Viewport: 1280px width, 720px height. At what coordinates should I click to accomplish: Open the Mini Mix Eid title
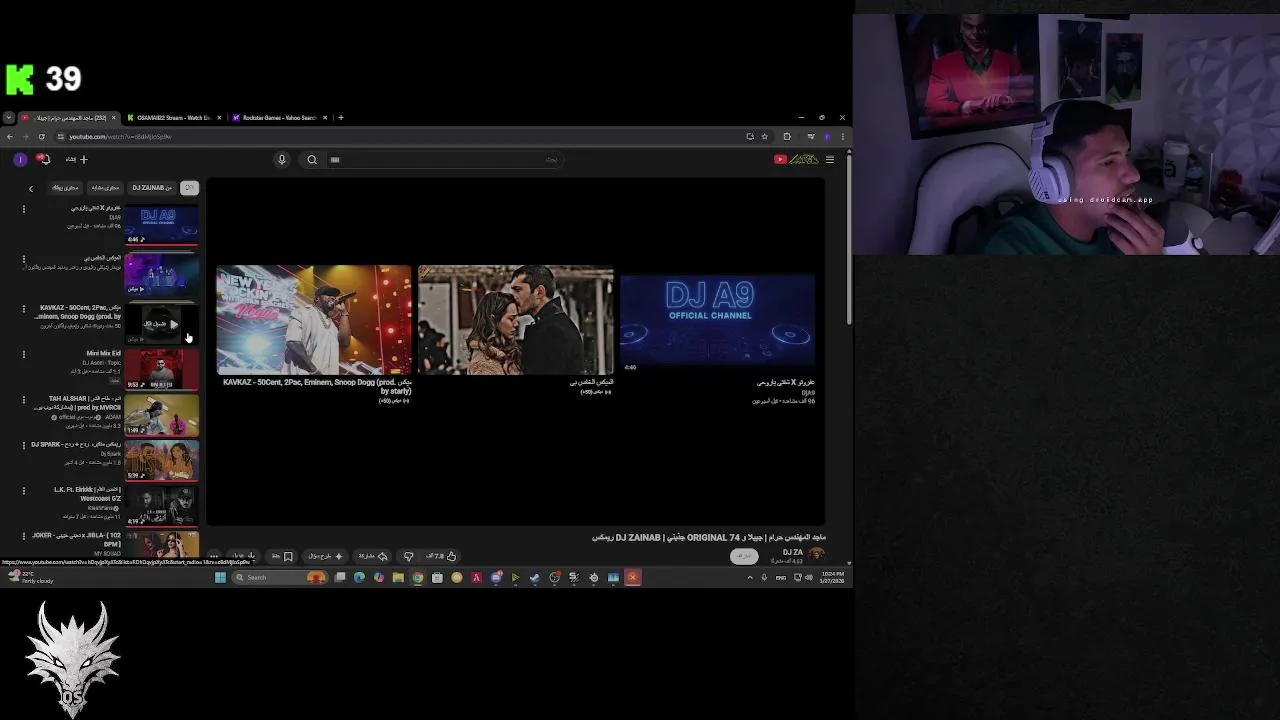pyautogui.click(x=103, y=353)
